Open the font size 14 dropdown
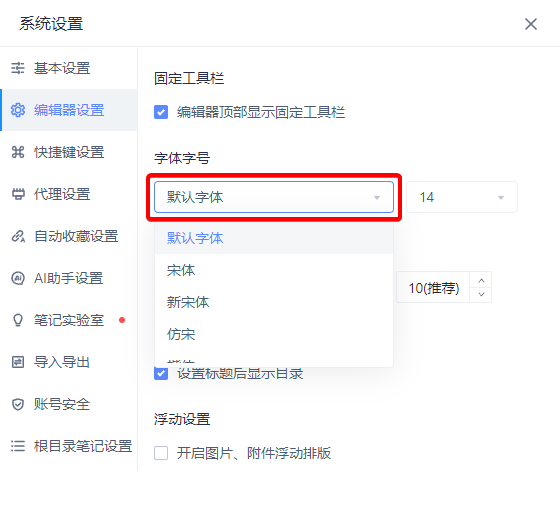560x528 pixels. [462, 197]
